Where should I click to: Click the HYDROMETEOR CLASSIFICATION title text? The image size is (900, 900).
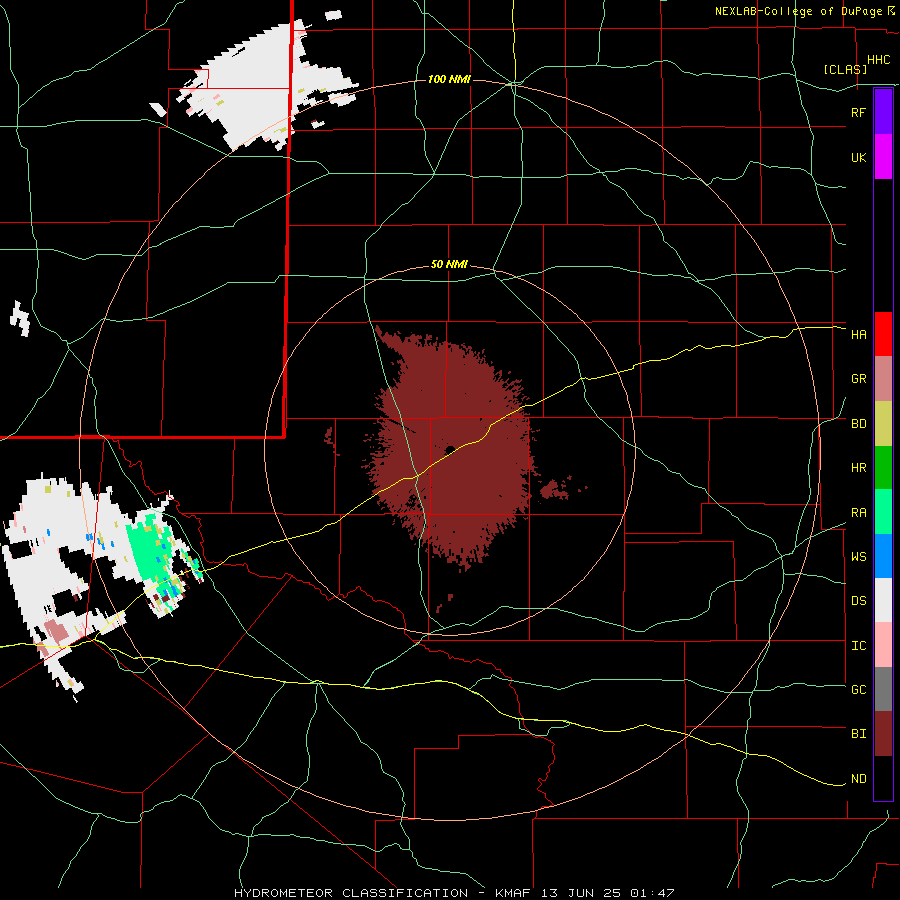(x=354, y=893)
